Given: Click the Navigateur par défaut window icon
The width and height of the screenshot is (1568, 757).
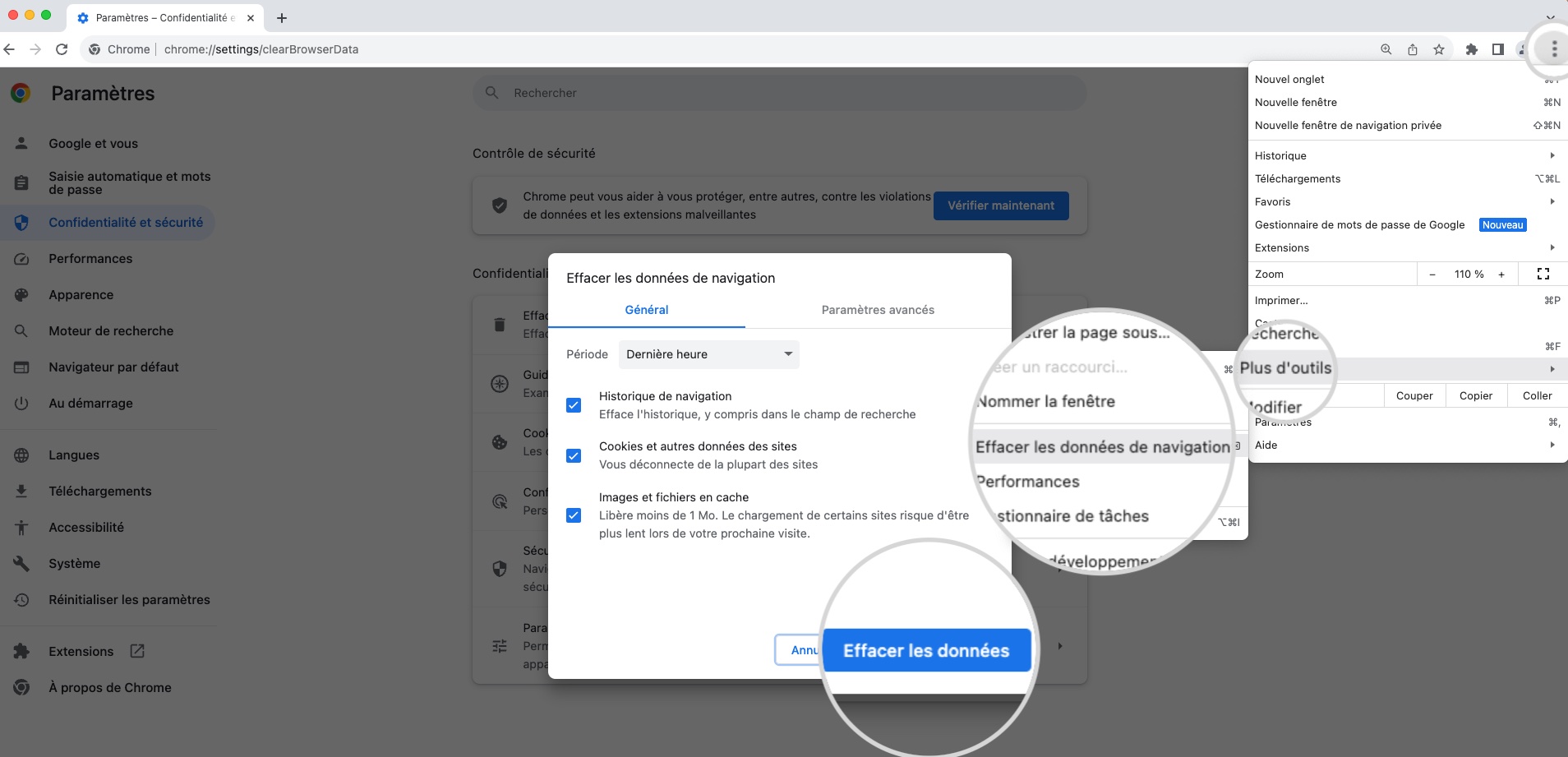Looking at the screenshot, I should tap(22, 367).
